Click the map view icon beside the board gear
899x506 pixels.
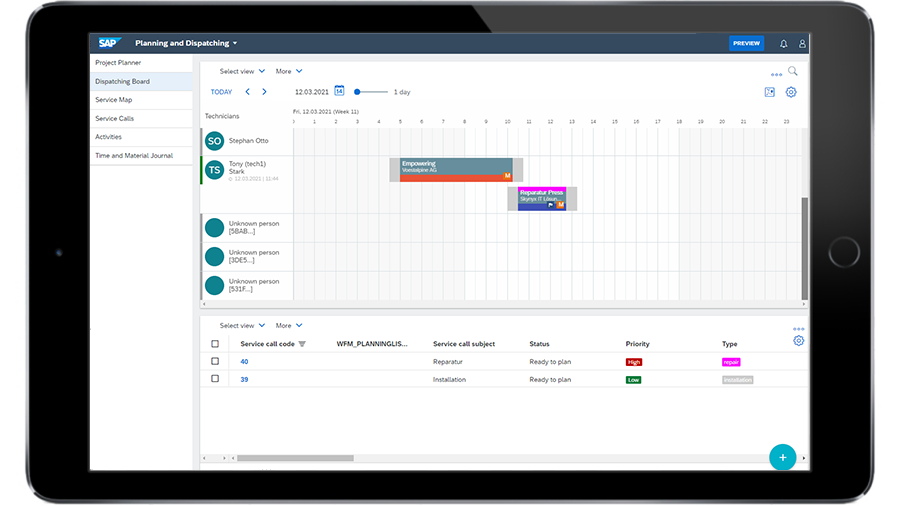tap(769, 92)
